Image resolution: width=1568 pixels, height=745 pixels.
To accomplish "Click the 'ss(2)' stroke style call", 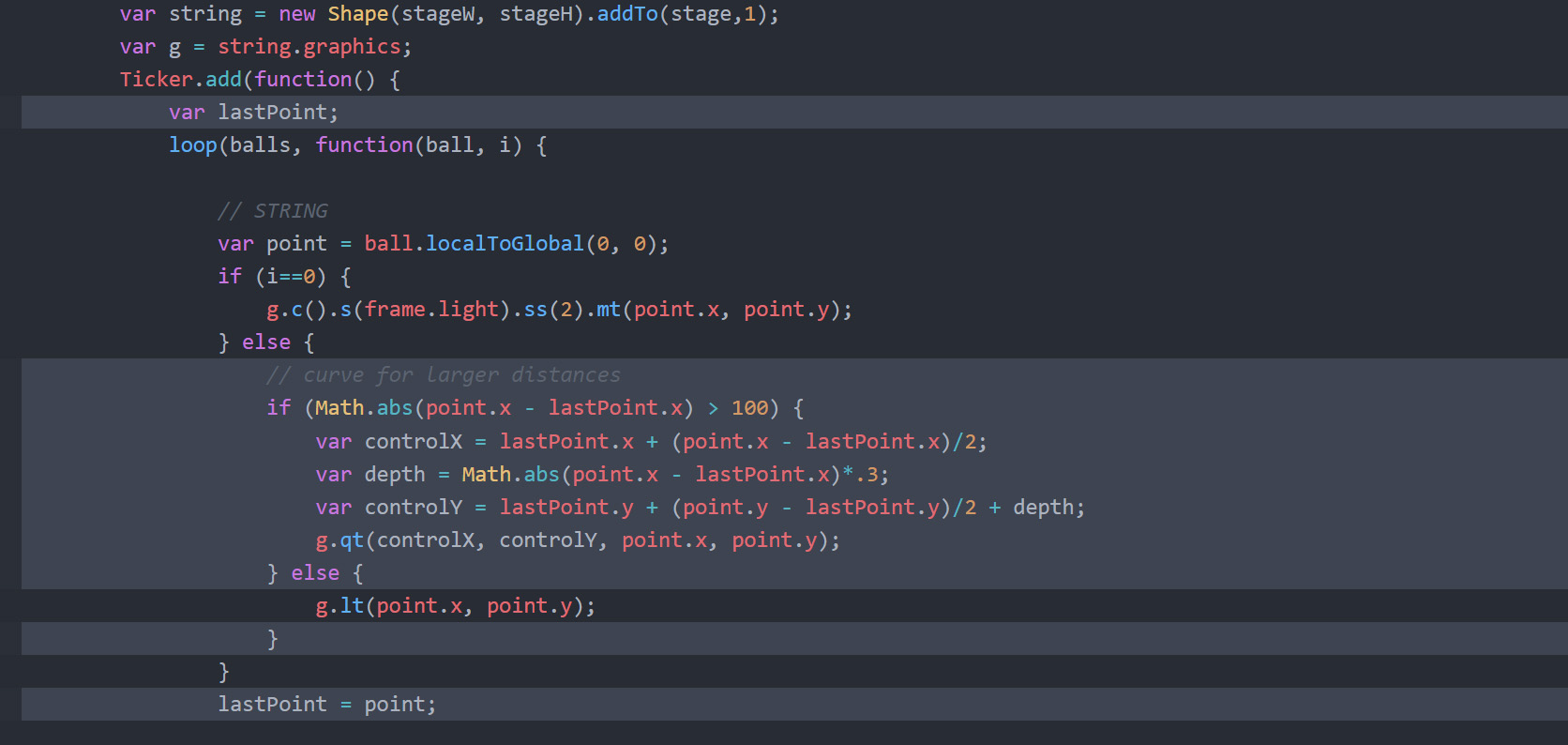I will [554, 310].
